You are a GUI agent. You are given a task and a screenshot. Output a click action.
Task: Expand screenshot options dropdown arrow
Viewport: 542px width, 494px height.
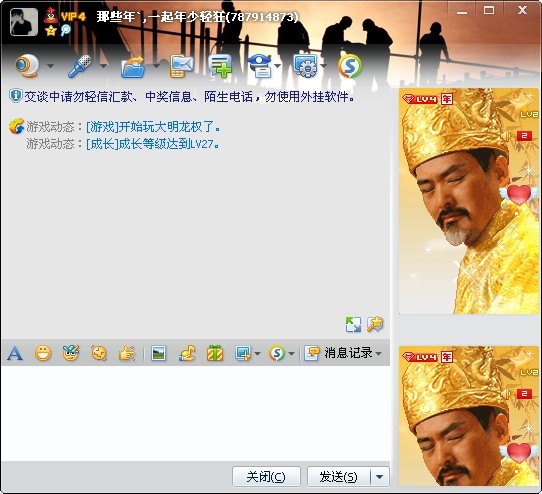(x=257, y=353)
